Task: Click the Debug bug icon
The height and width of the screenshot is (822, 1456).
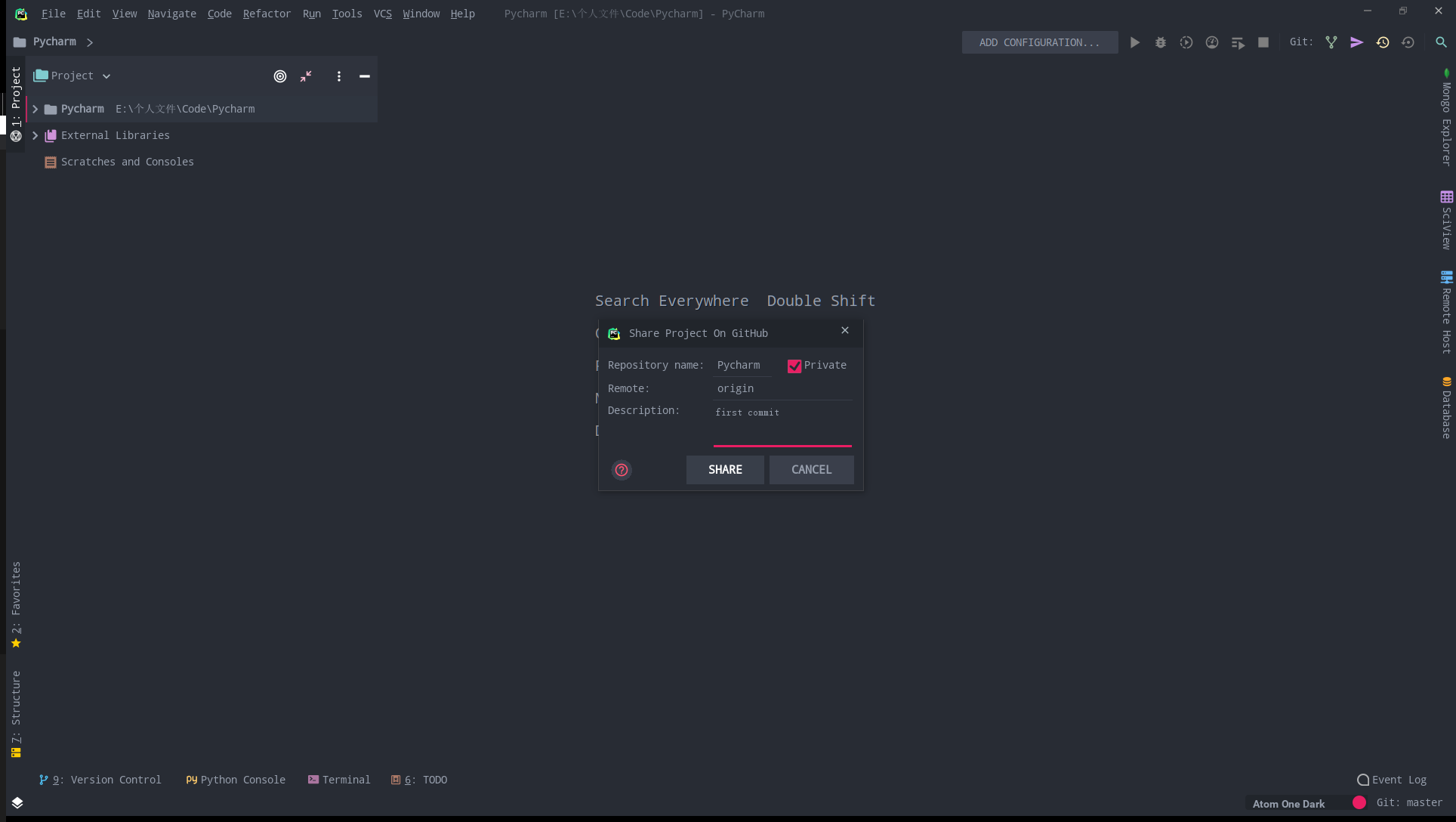Action: point(1161,43)
